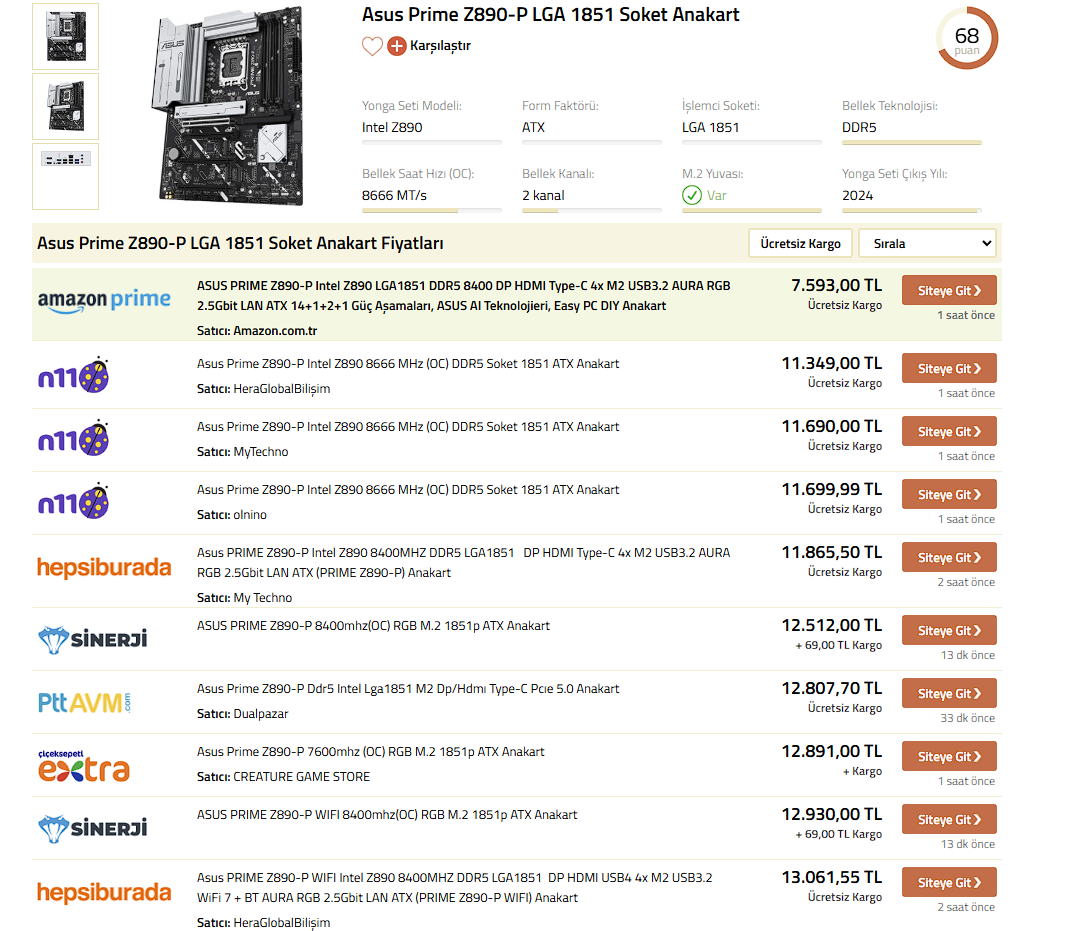Viewport: 1092px width, 931px height.
Task: Click the 2024 chipset release year value
Action: coord(857,196)
